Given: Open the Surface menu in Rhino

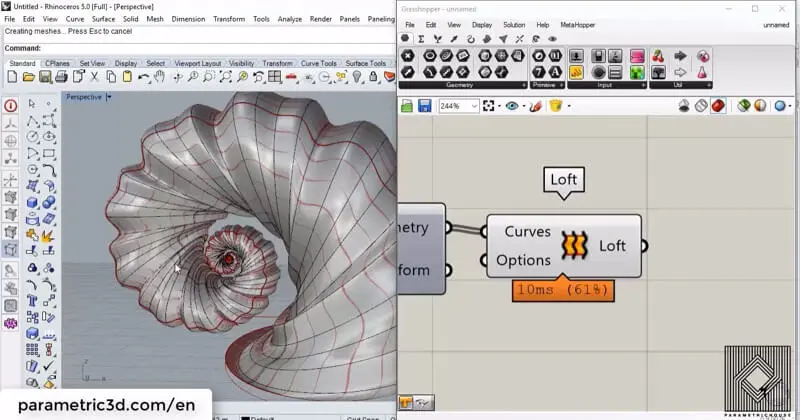Looking at the screenshot, I should point(103,19).
